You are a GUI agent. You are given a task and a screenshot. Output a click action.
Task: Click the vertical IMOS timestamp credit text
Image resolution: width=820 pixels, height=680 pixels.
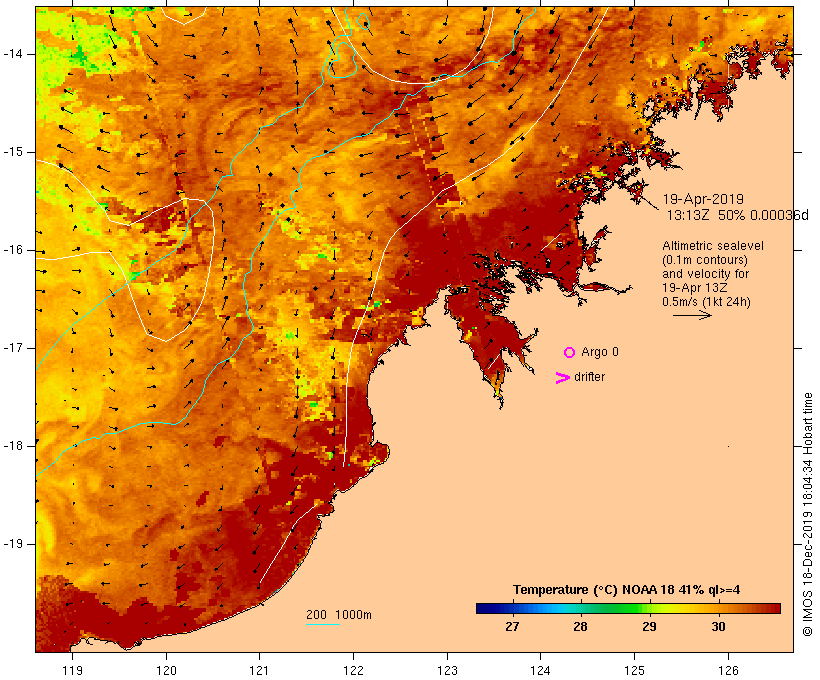(x=808, y=514)
